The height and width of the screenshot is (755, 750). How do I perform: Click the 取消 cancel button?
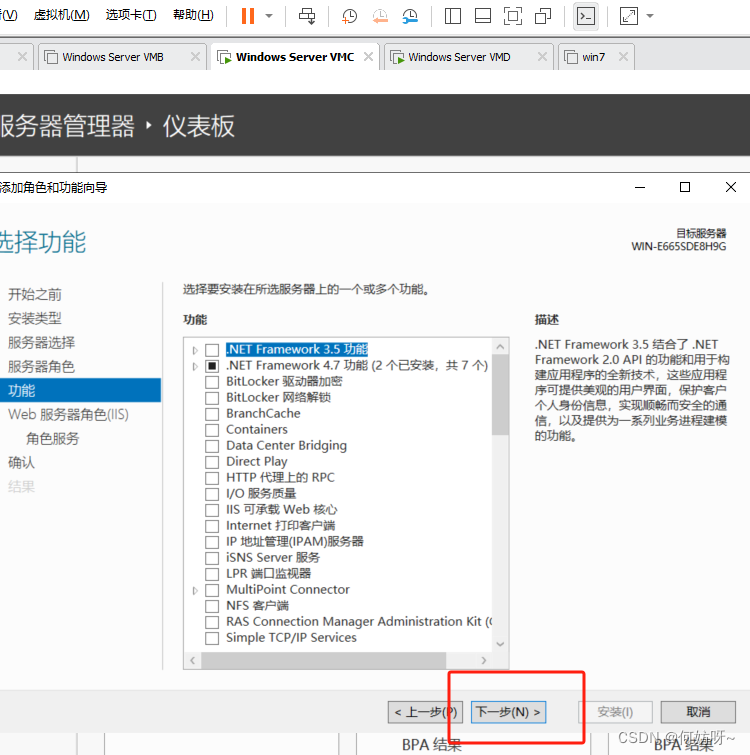coord(698,712)
